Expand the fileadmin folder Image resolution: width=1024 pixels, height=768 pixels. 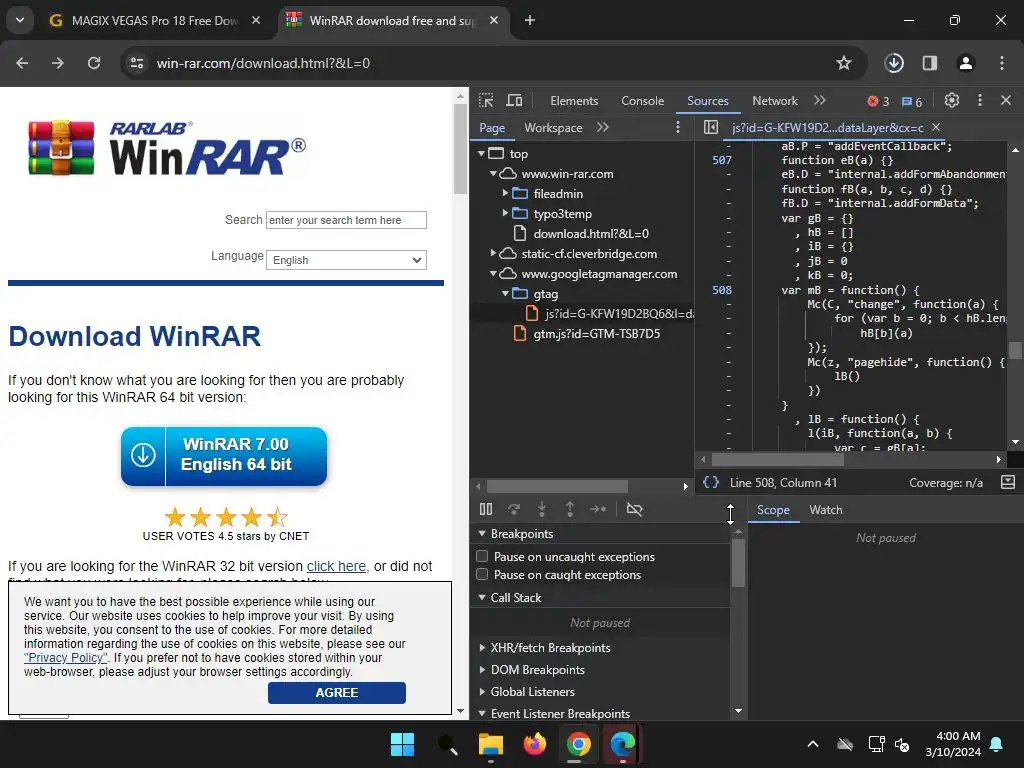505,193
